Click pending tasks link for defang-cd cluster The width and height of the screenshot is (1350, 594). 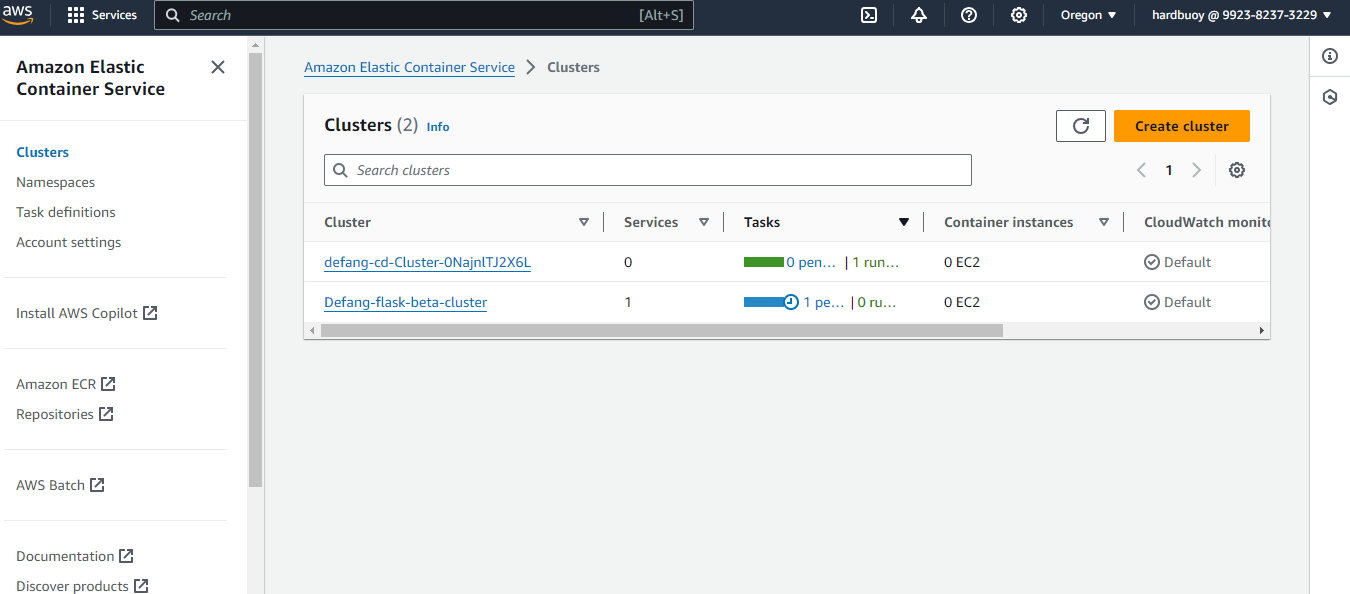pyautogui.click(x=811, y=262)
